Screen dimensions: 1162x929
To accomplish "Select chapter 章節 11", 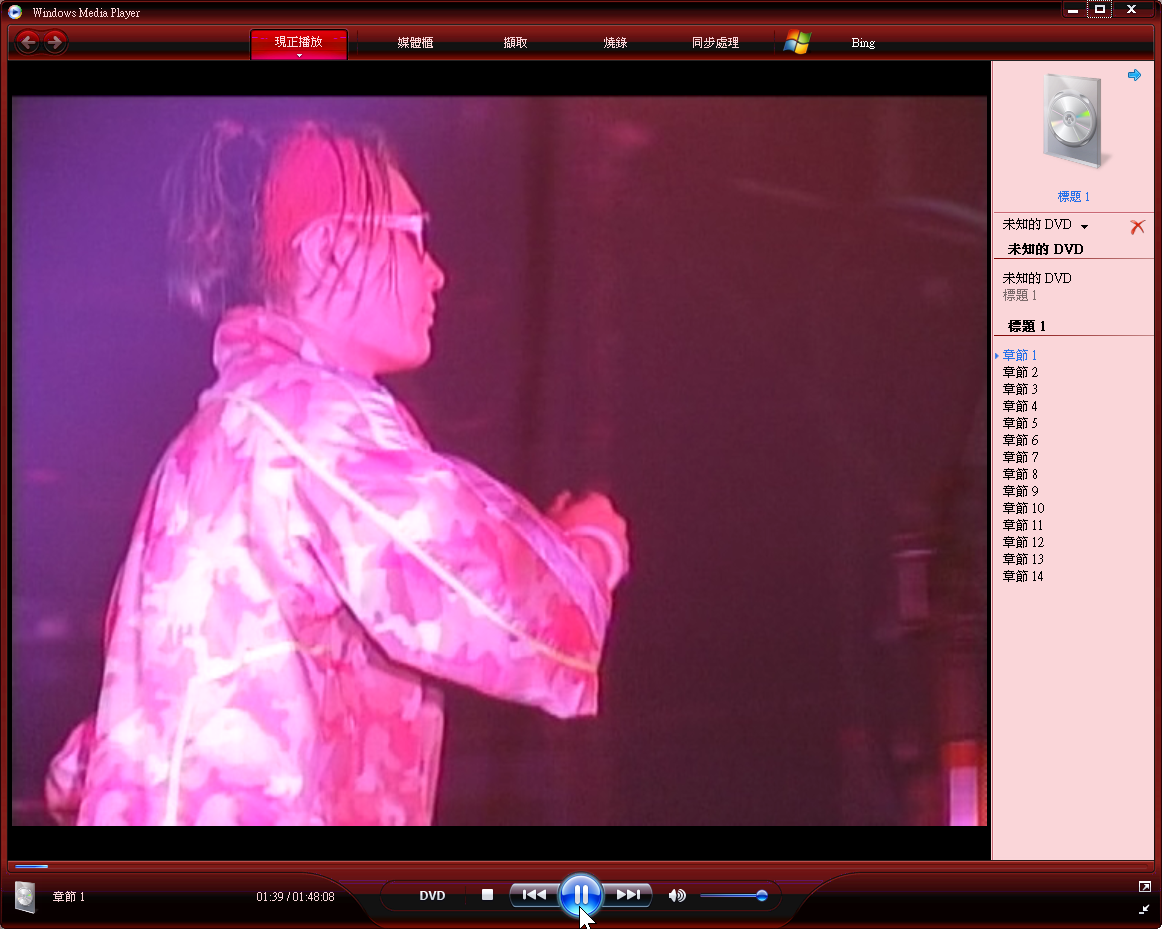I will [1023, 525].
